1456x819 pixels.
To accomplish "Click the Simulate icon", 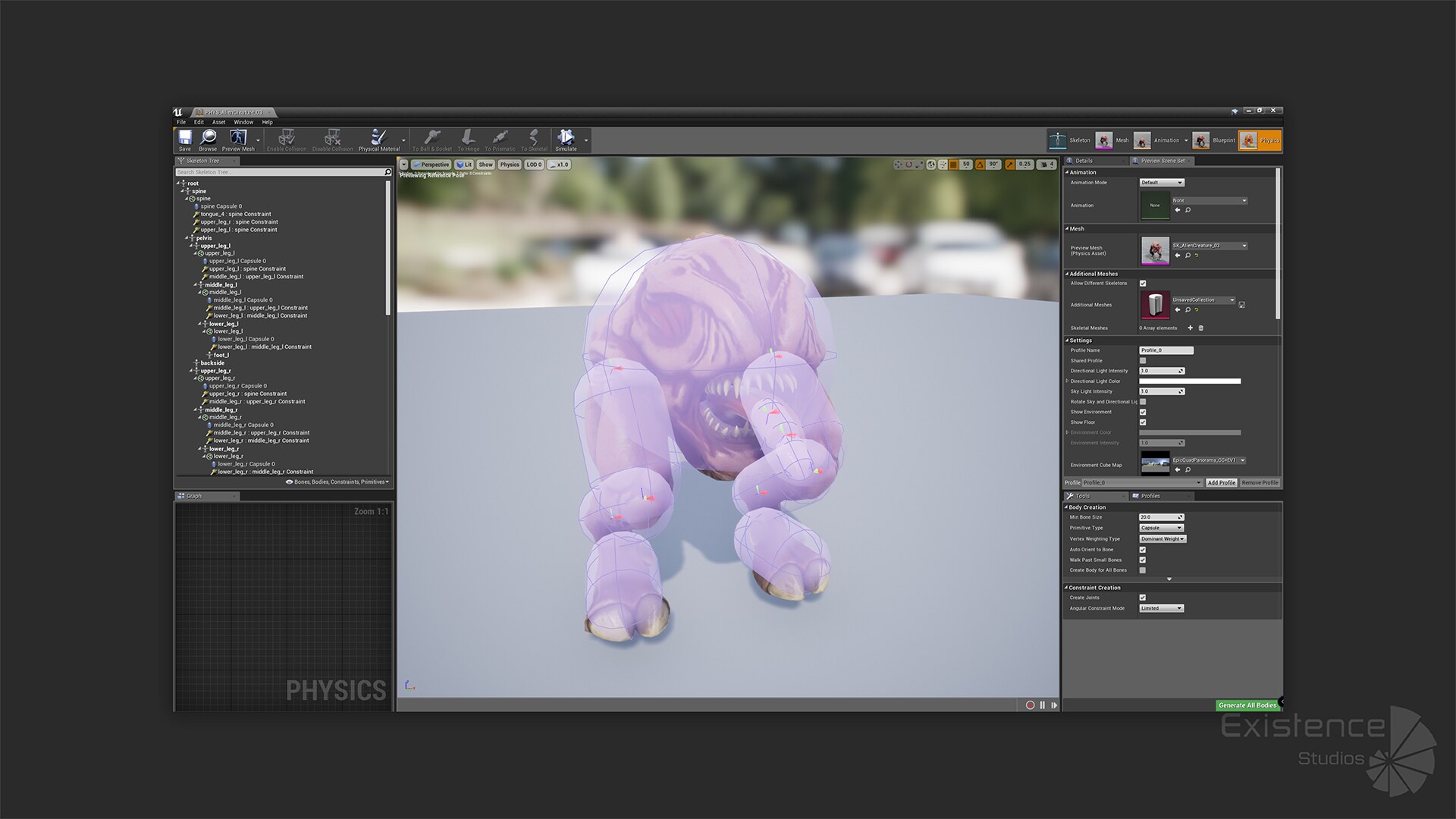I will pos(566,139).
